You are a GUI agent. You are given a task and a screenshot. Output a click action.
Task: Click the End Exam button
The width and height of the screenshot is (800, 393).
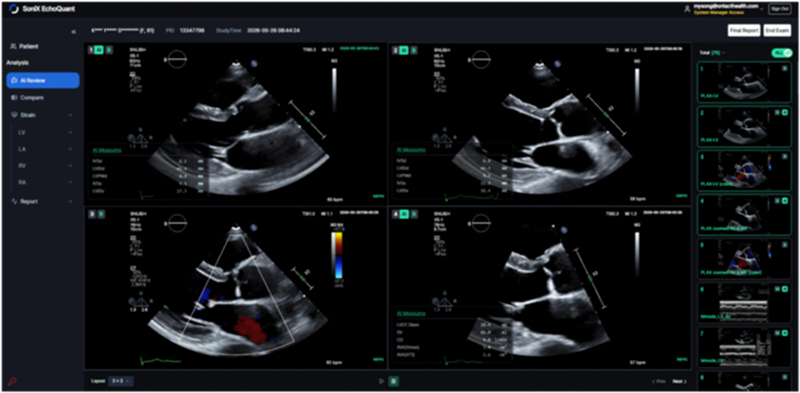pyautogui.click(x=777, y=31)
